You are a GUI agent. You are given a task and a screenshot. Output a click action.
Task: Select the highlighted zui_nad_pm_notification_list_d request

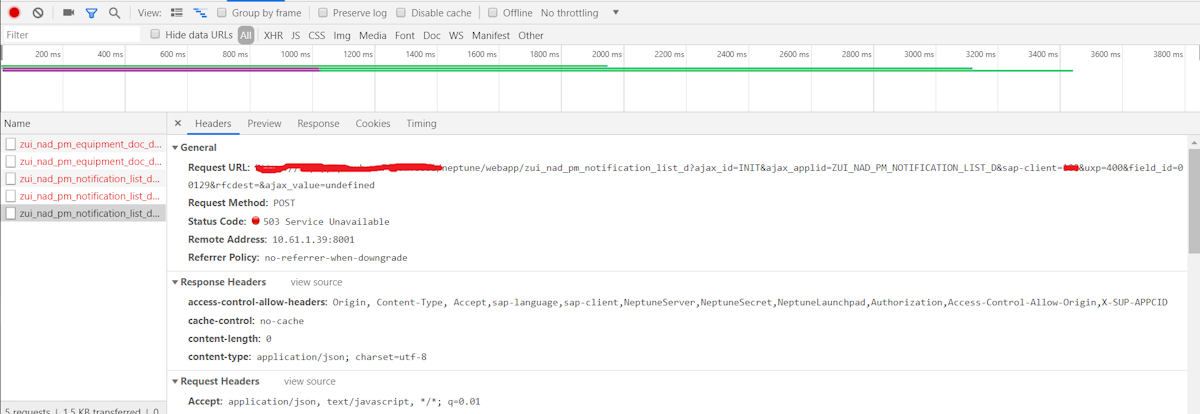(83, 213)
